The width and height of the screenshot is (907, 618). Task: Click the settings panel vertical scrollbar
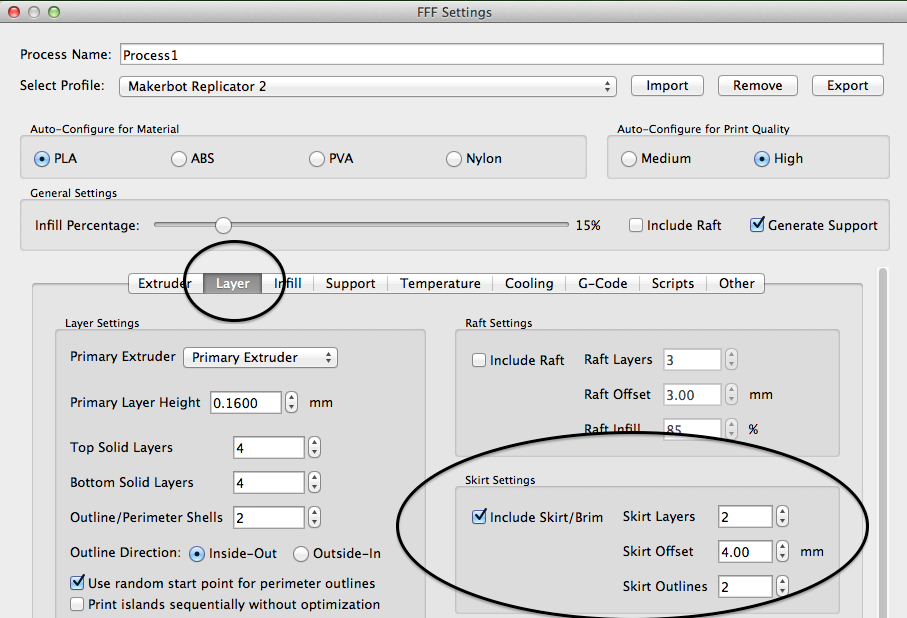pyautogui.click(x=882, y=443)
